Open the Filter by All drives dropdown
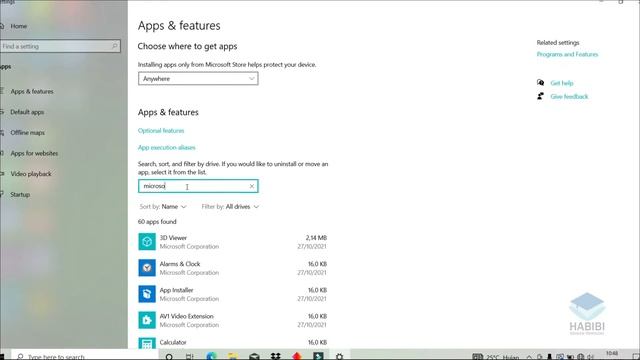 click(230, 207)
